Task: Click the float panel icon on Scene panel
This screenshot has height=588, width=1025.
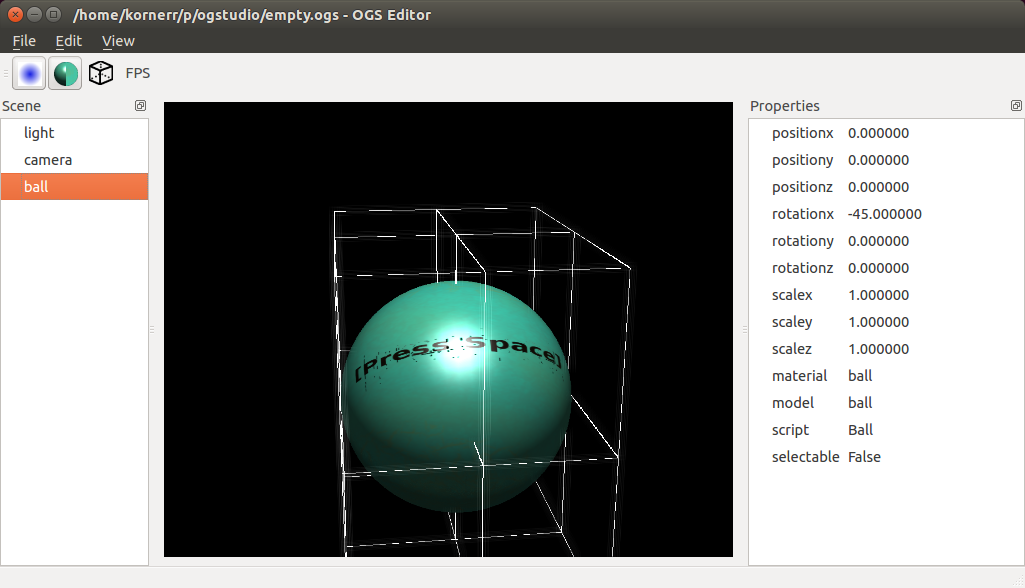Action: tap(140, 105)
